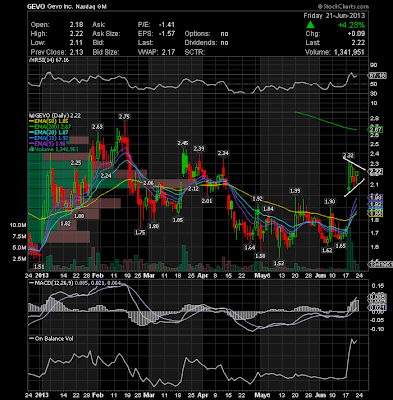Screen dimensions: 393x400
Task: Click the green up-arrow price change icon
Action: click(310, 24)
